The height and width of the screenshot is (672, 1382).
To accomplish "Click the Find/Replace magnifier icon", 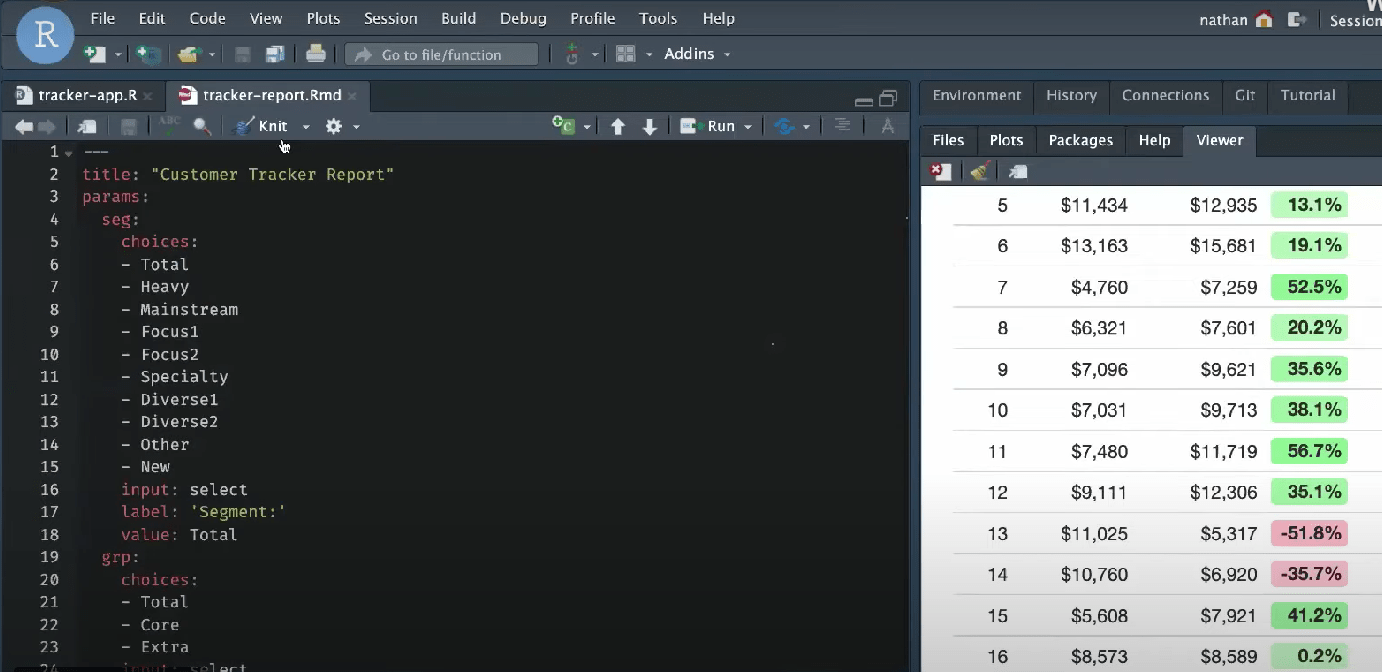I will tap(202, 126).
